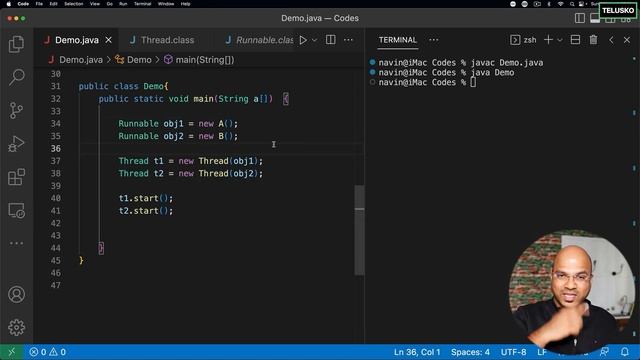Toggle the bottom panel layout icon
This screenshot has height=360, width=640.
595,18
